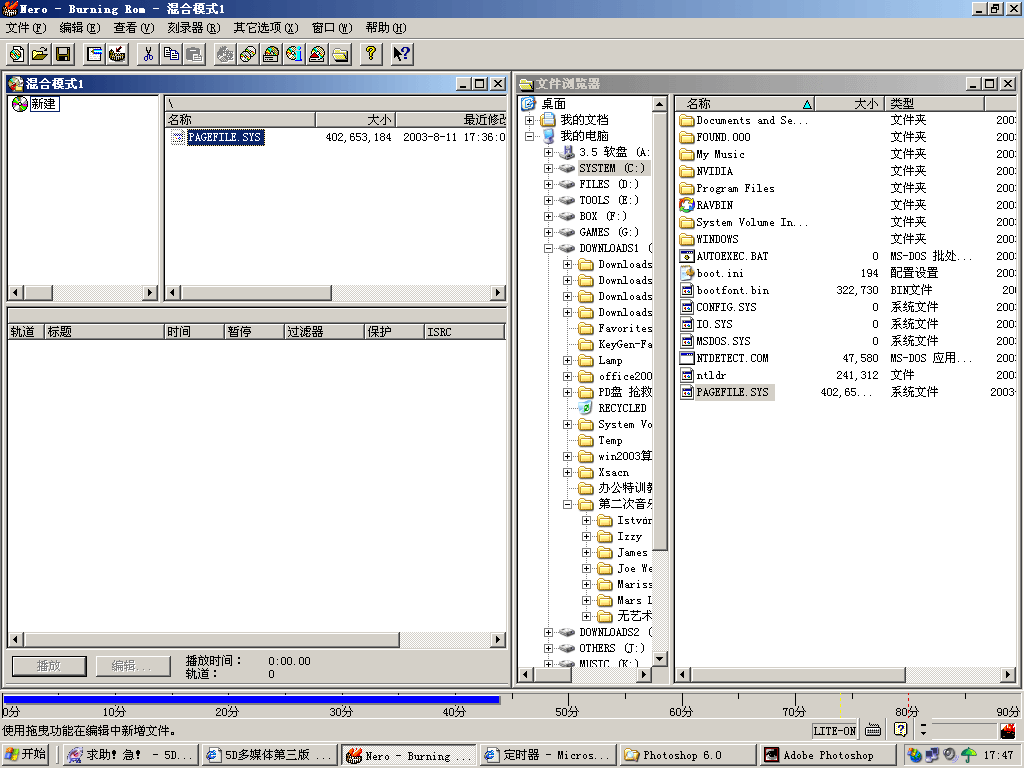Viewport: 1024px width, 768px height.
Task: Select the 新建 disc item in the compilation tree
Action: point(44,104)
